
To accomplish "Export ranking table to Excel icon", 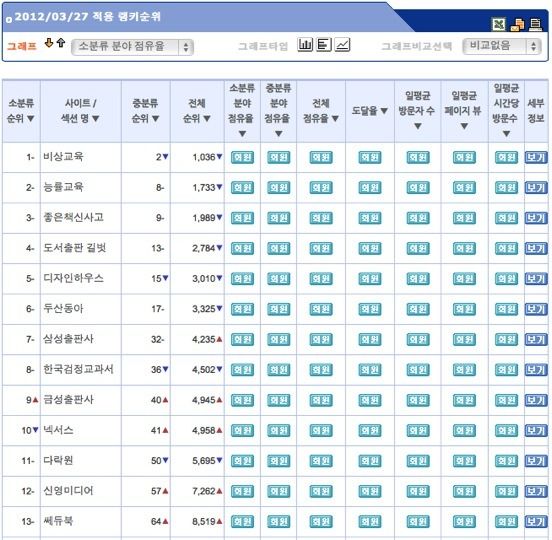I will coord(498,24).
